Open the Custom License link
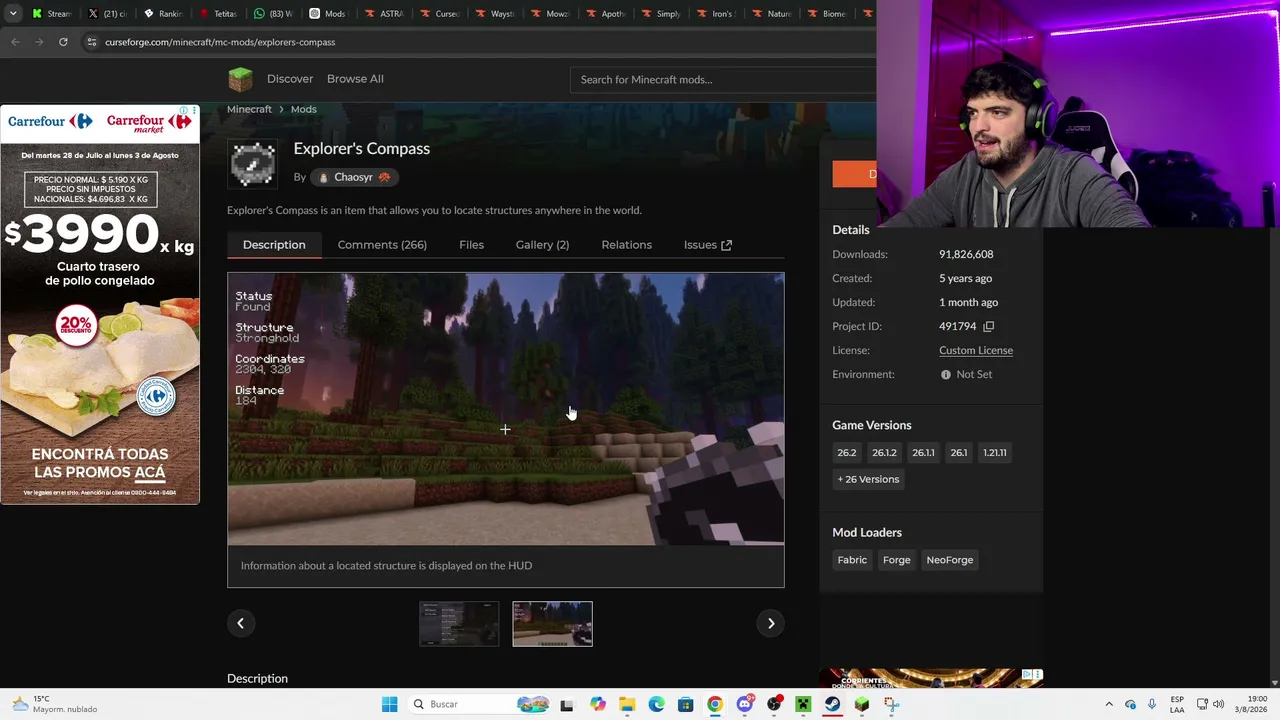Screen dimensions: 1280x720 coord(976,350)
